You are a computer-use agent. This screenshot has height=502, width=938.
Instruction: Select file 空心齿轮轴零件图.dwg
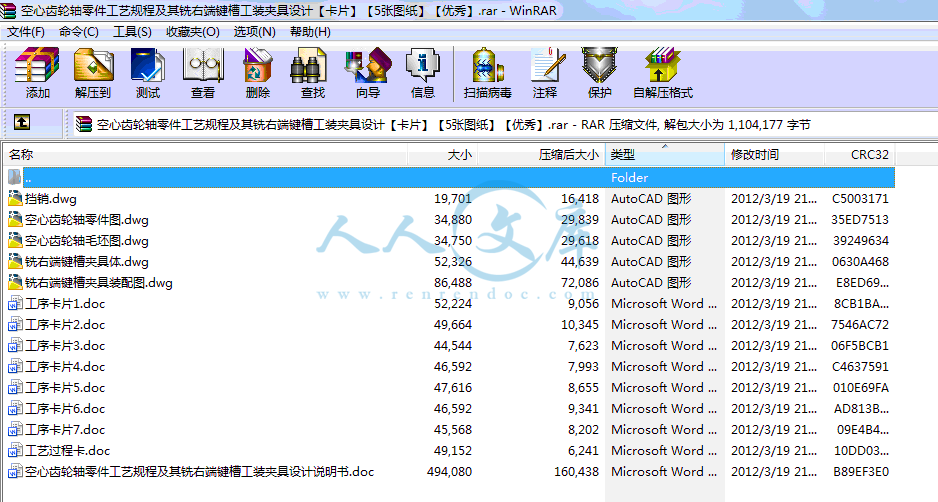coord(87,220)
